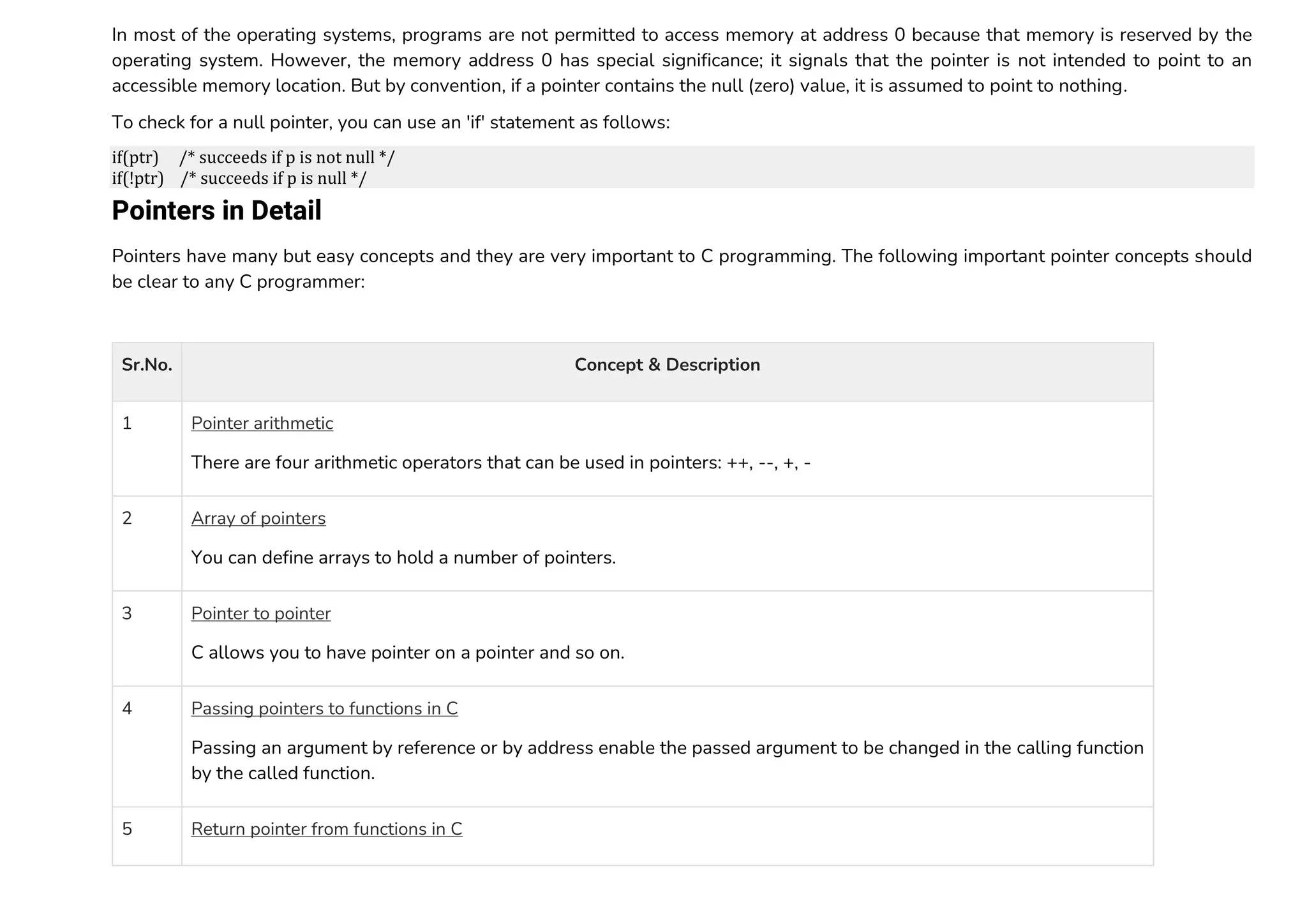Viewport: 1307px width, 924px height.
Task: Click the text about arrays holding pointers
Action: tap(403, 558)
